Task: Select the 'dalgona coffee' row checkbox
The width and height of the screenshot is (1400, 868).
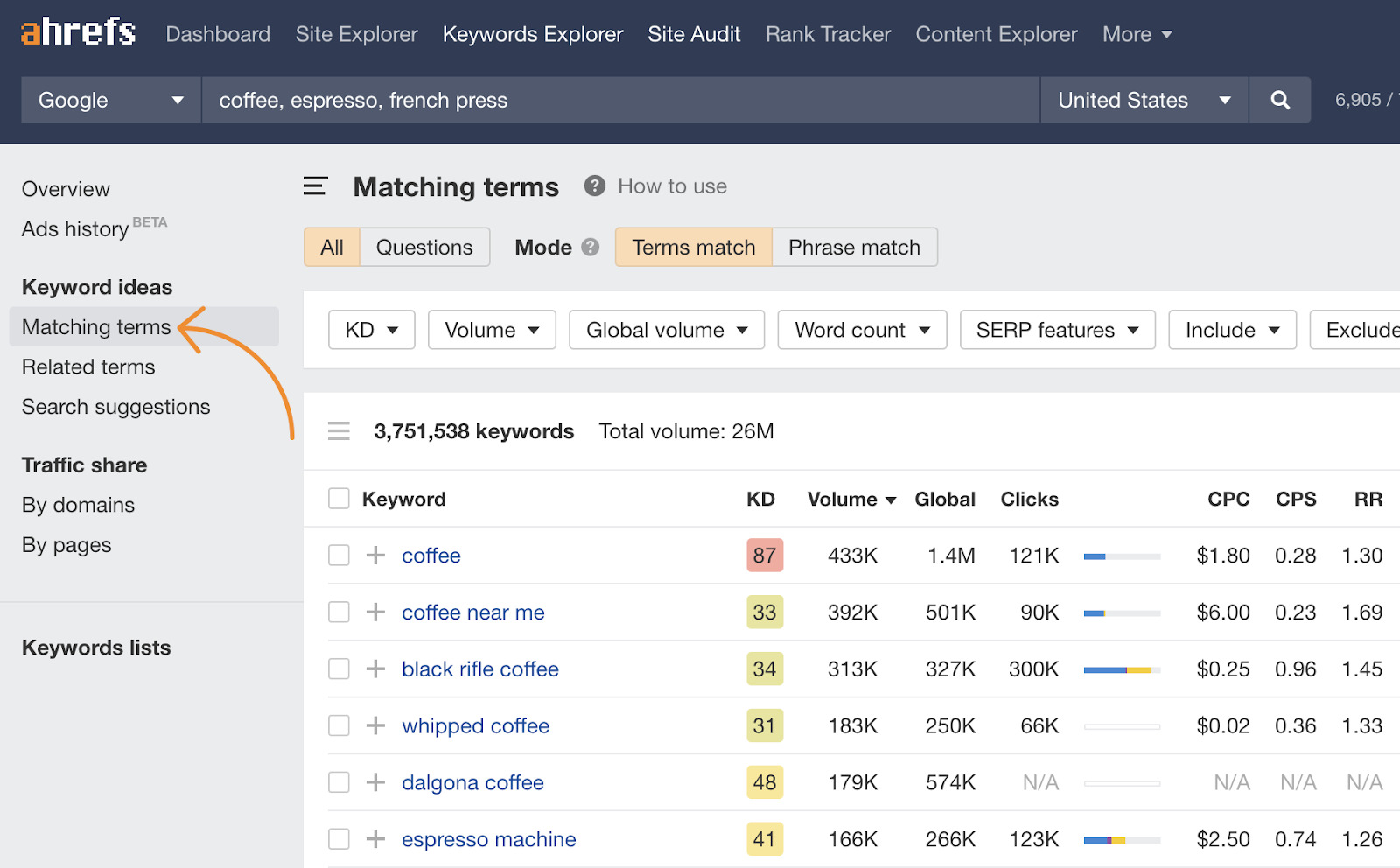Action: (x=339, y=782)
